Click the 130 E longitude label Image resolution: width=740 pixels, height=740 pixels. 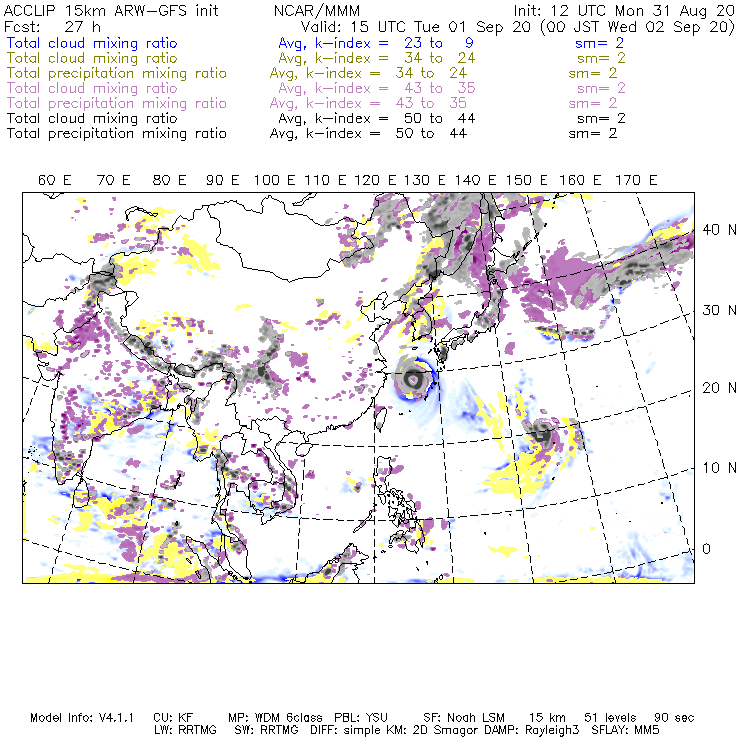(424, 180)
